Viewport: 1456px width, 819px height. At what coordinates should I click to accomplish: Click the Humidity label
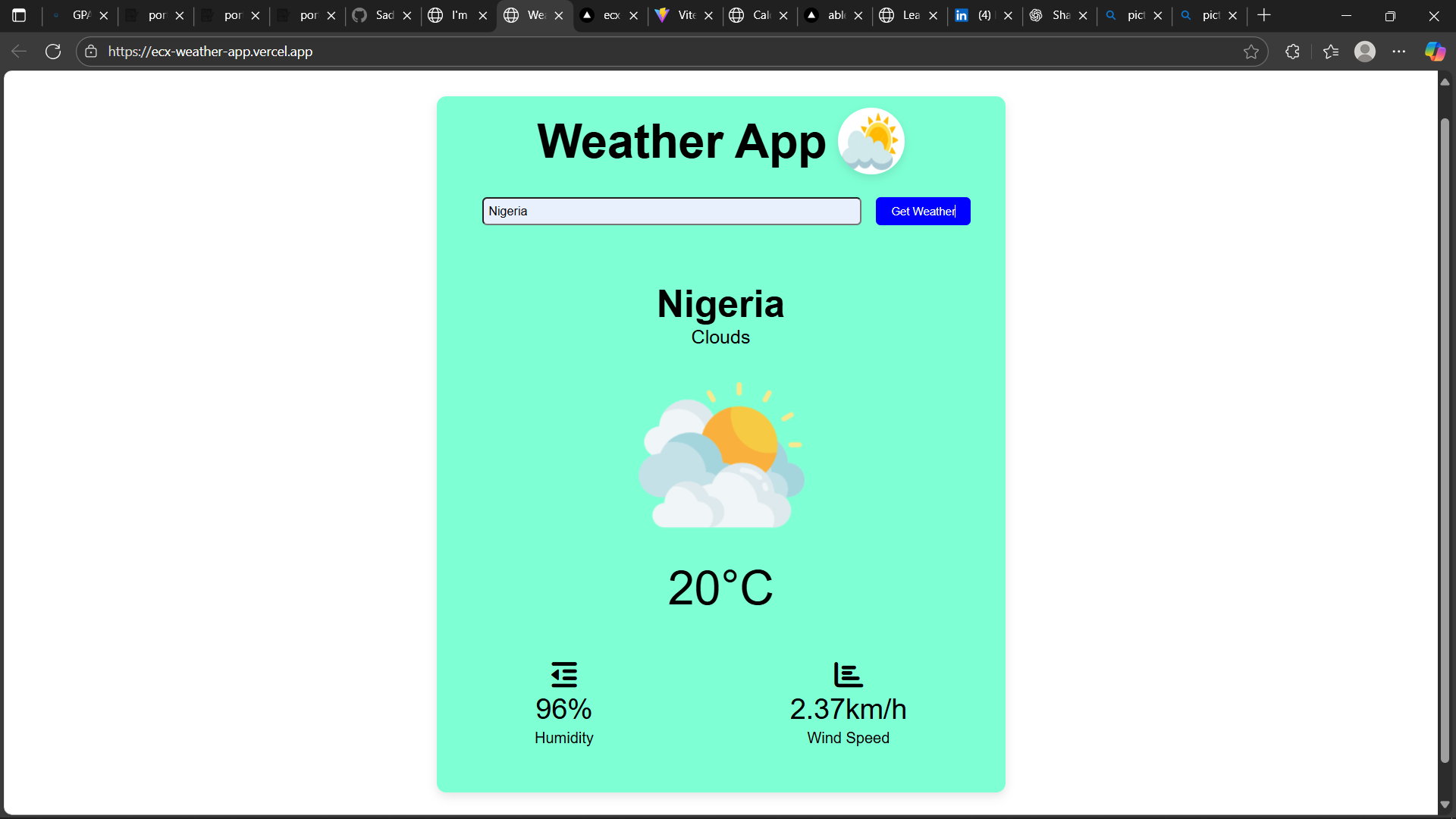tap(563, 738)
